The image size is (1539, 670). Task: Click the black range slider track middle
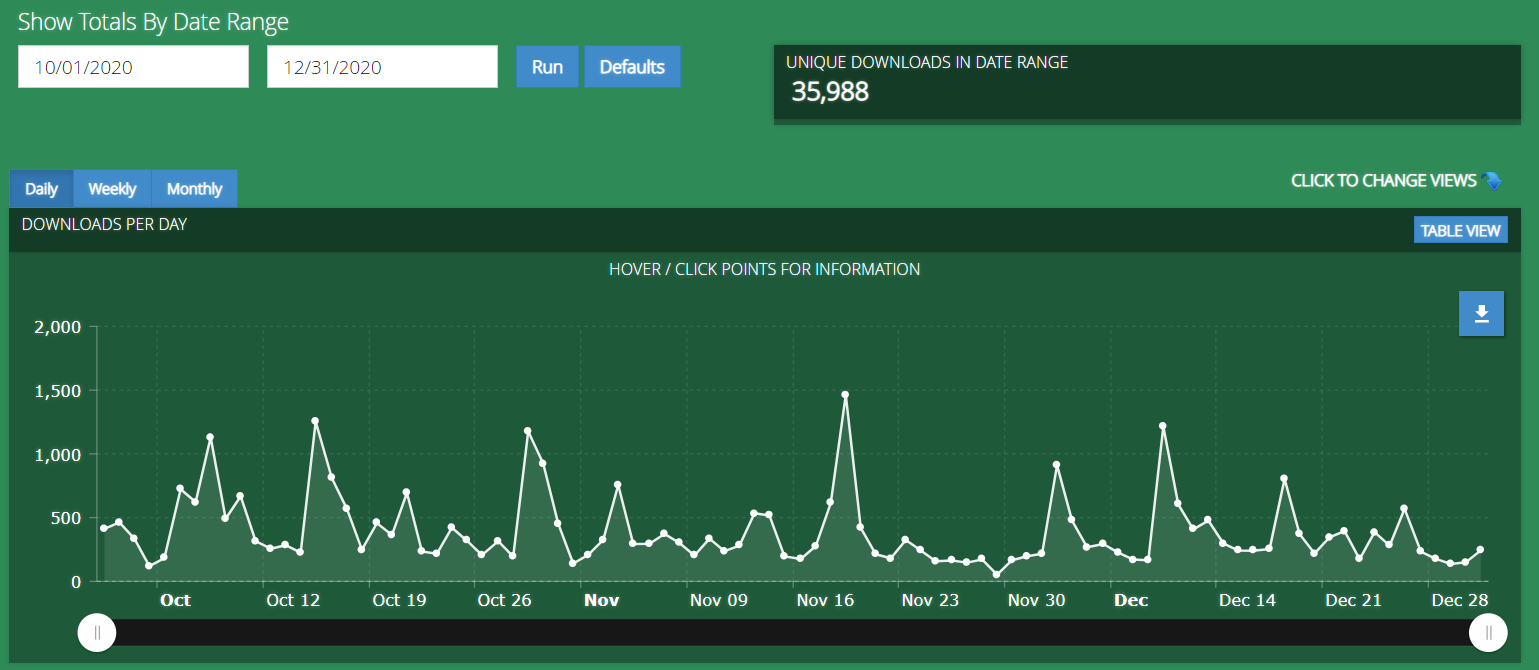(x=792, y=632)
